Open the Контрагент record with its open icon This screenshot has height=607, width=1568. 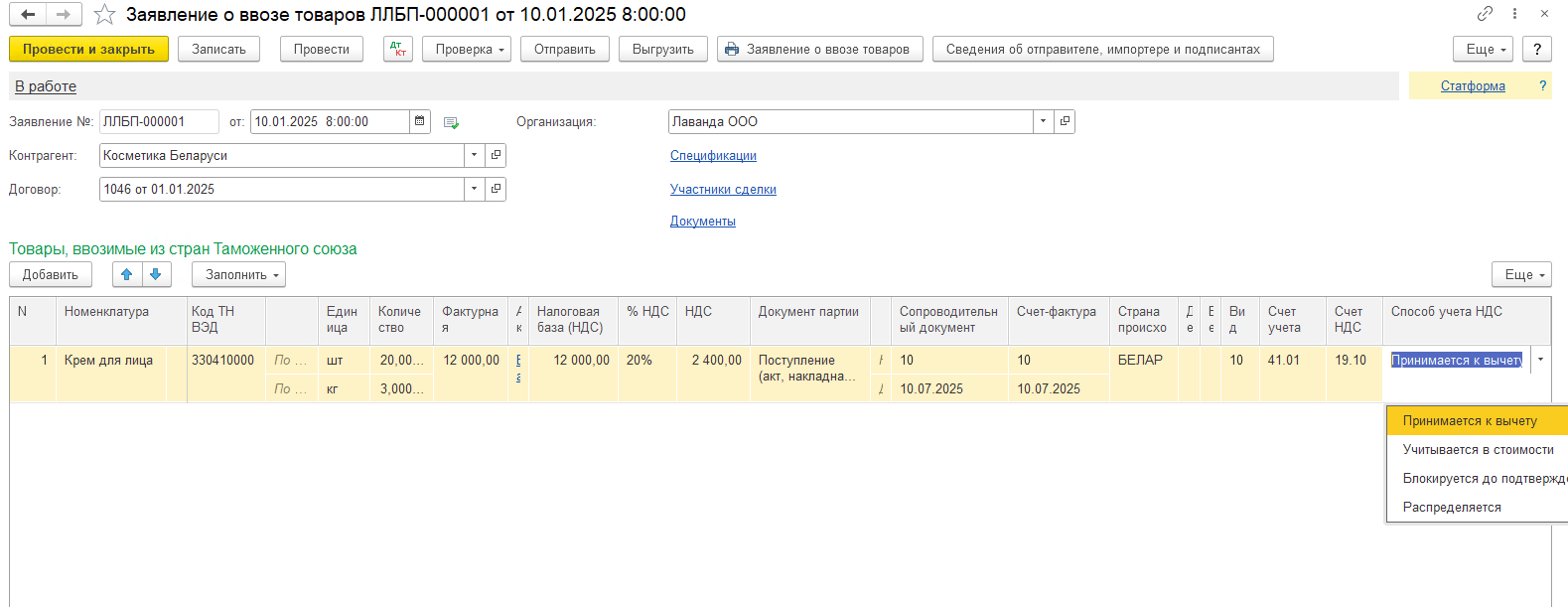(496, 155)
